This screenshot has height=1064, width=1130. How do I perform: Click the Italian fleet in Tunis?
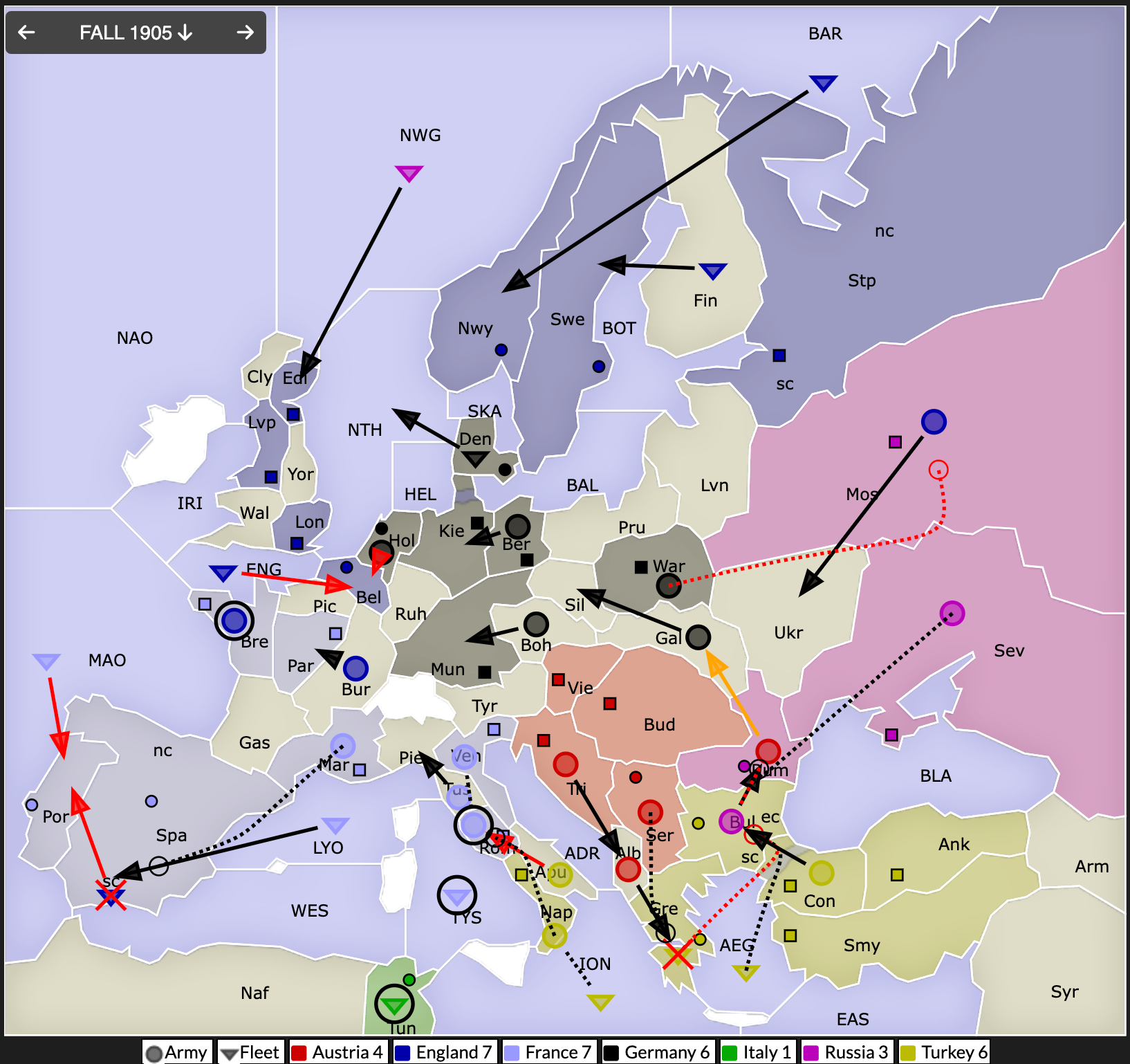point(394,1005)
